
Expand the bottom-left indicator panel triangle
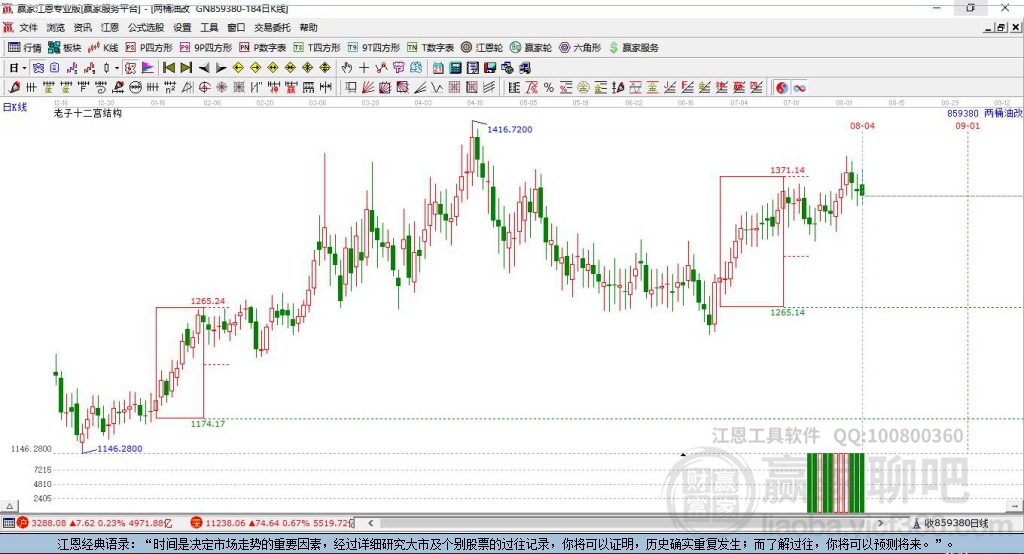click(9, 506)
